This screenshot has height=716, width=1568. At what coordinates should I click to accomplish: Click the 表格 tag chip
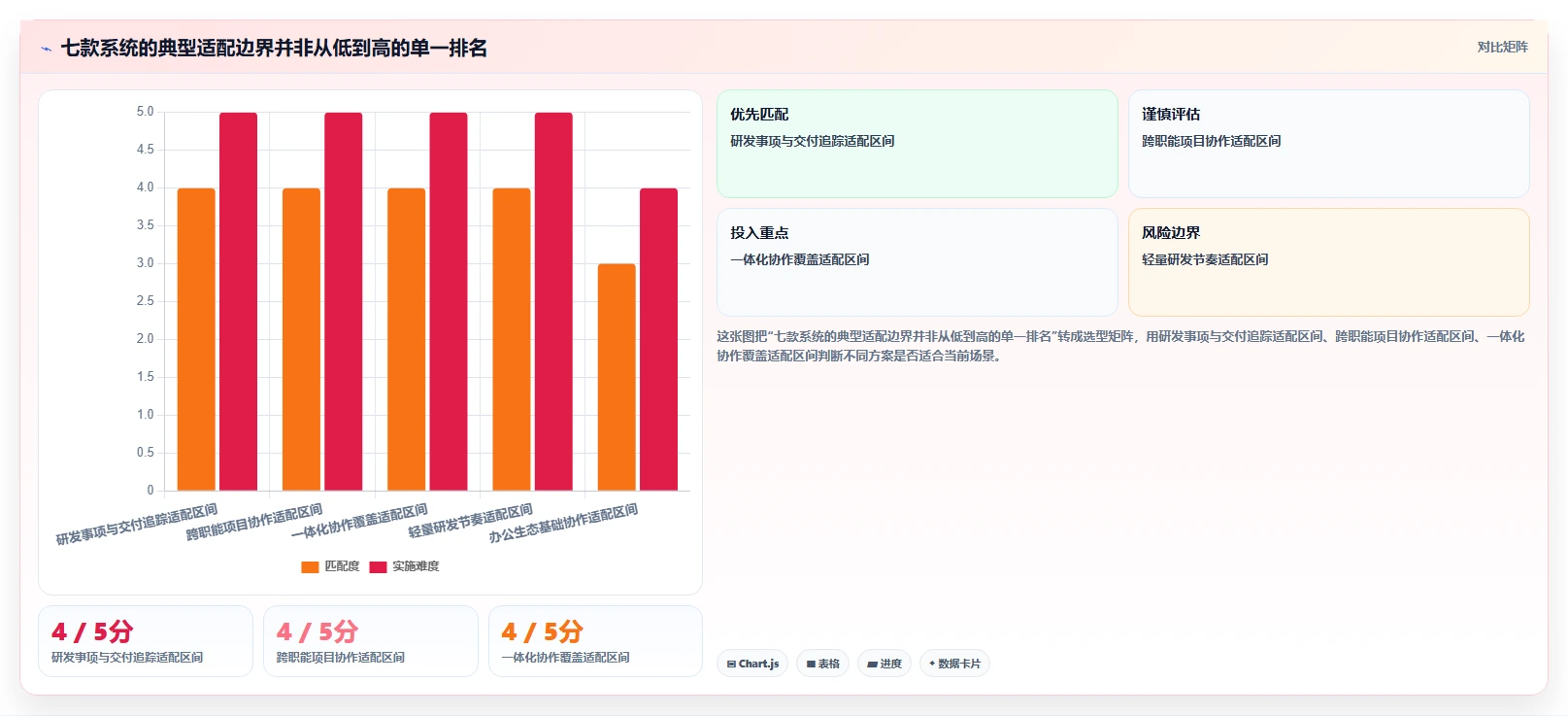pyautogui.click(x=822, y=664)
